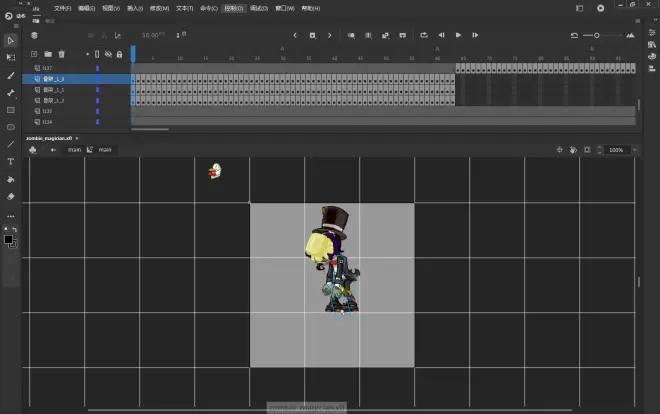Select the Oval tool

click(11, 127)
